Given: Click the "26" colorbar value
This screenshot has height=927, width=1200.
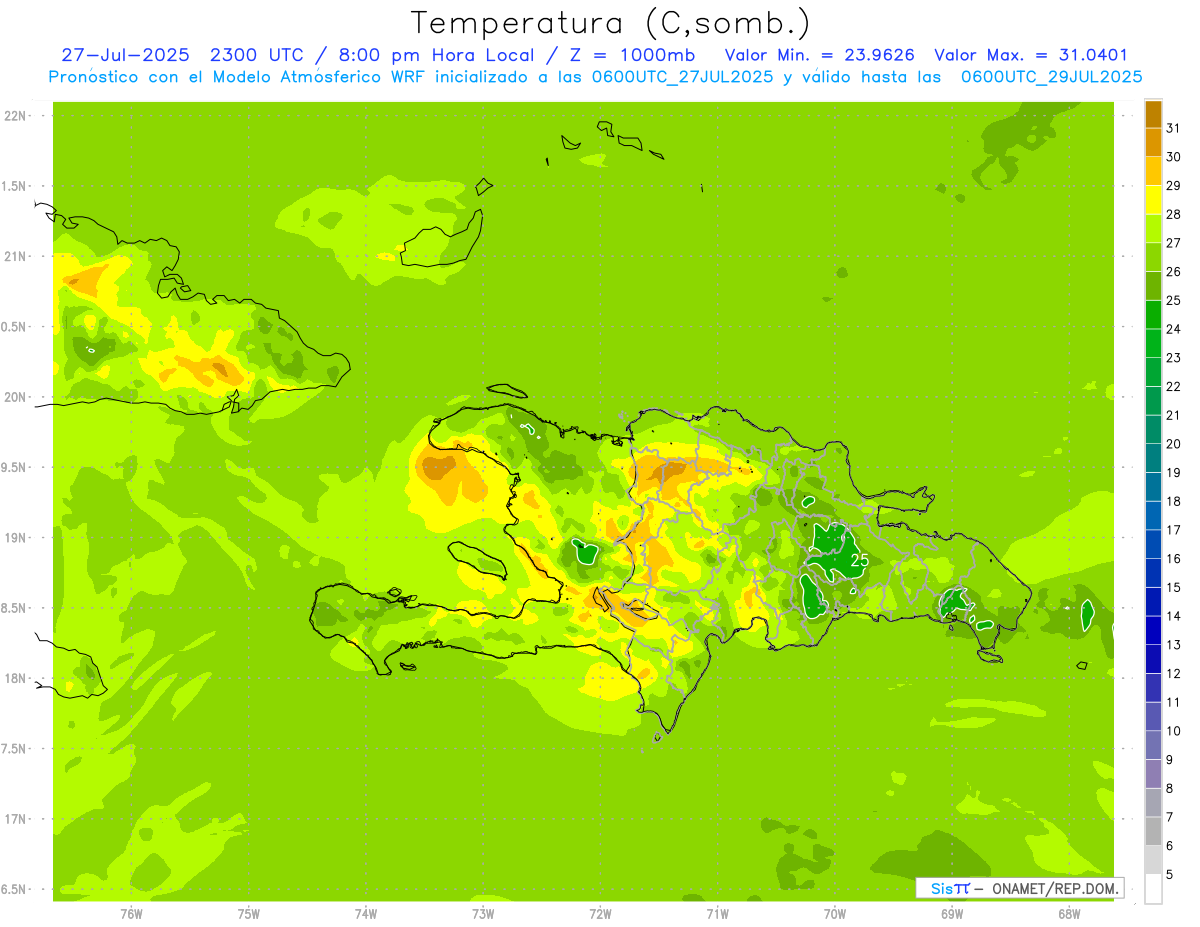Looking at the screenshot, I should click(1175, 271).
